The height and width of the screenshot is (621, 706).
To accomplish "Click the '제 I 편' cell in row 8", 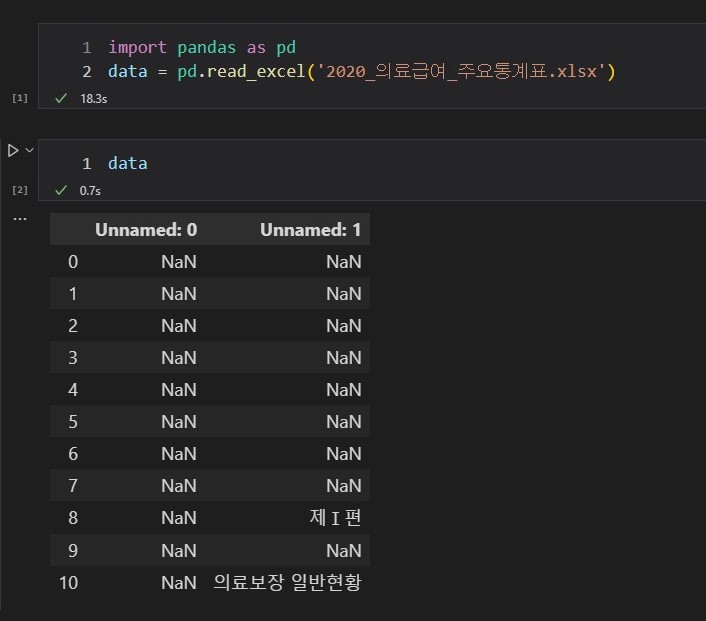I will pyautogui.click(x=335, y=518).
